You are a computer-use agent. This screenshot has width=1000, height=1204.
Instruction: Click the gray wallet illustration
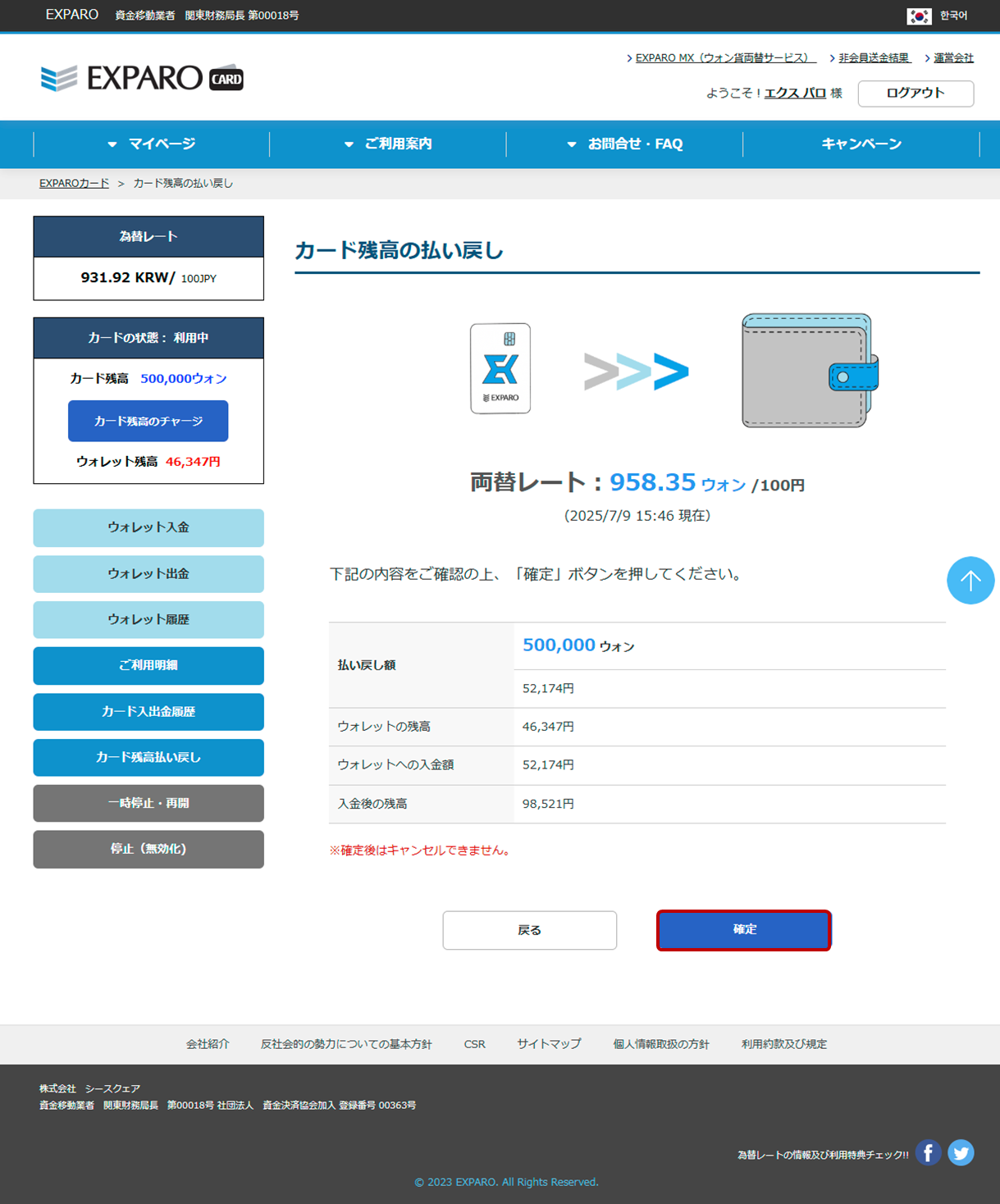[809, 371]
